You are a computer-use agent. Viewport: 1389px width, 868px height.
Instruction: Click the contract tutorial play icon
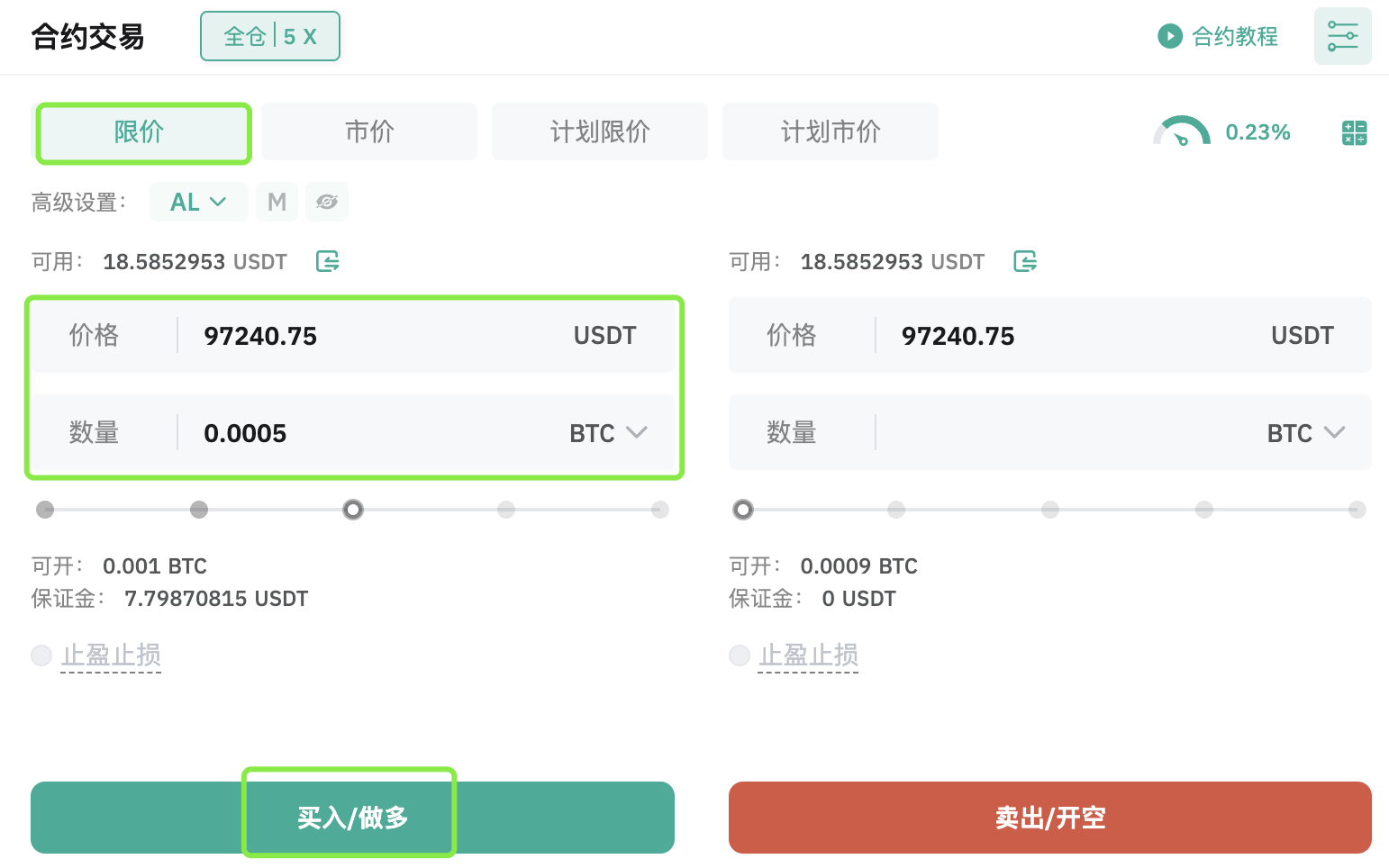[1169, 36]
